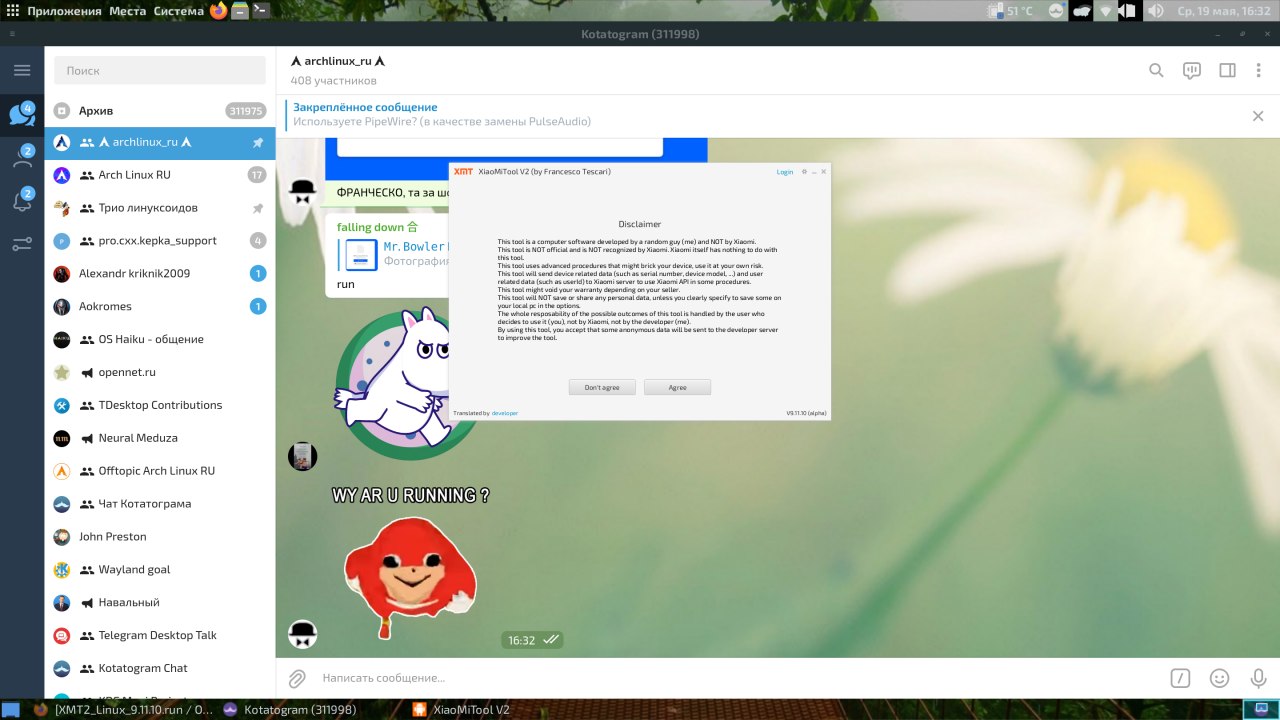Screen dimensions: 1280x720
Task: Switch to XMT2_Linux_9.11.10.run taskbar window
Action: (123, 709)
